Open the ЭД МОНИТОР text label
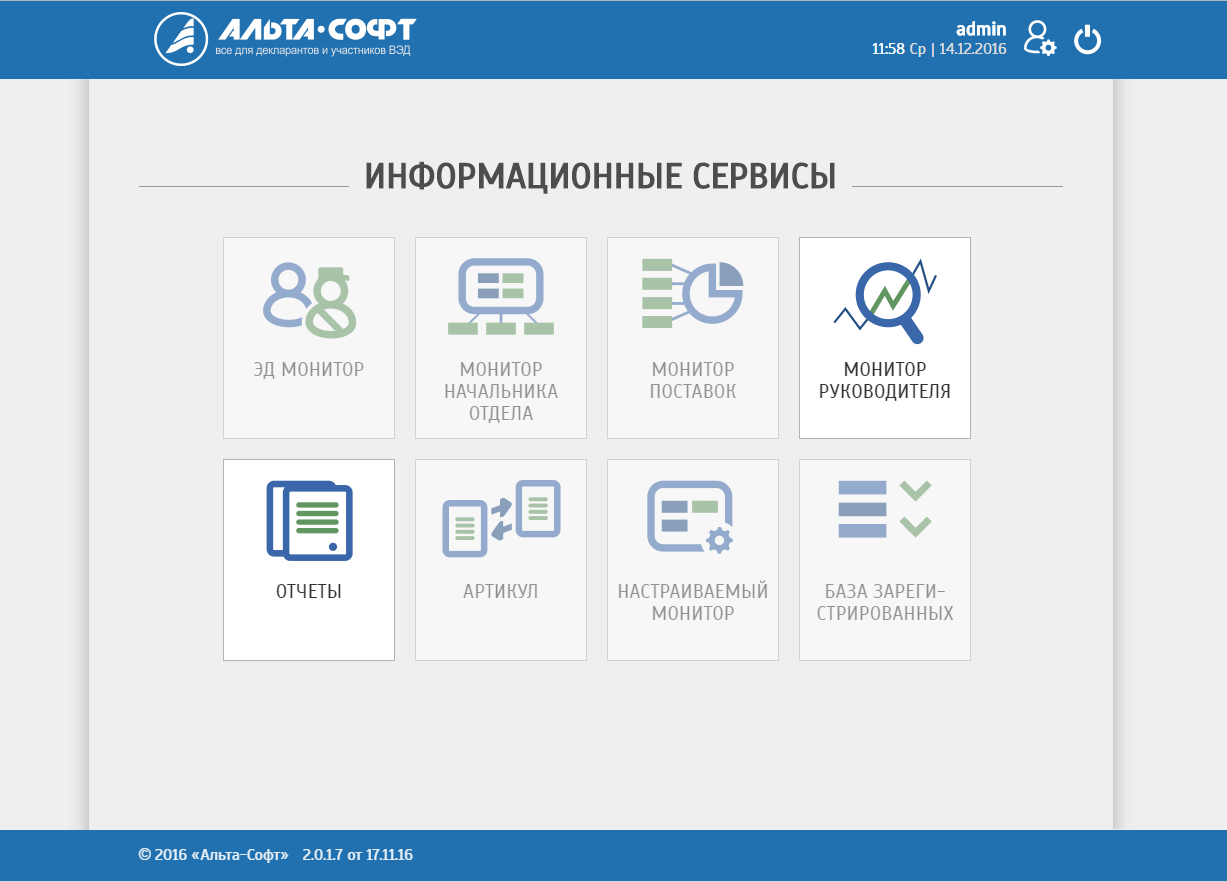This screenshot has width=1227, height=882. click(309, 370)
